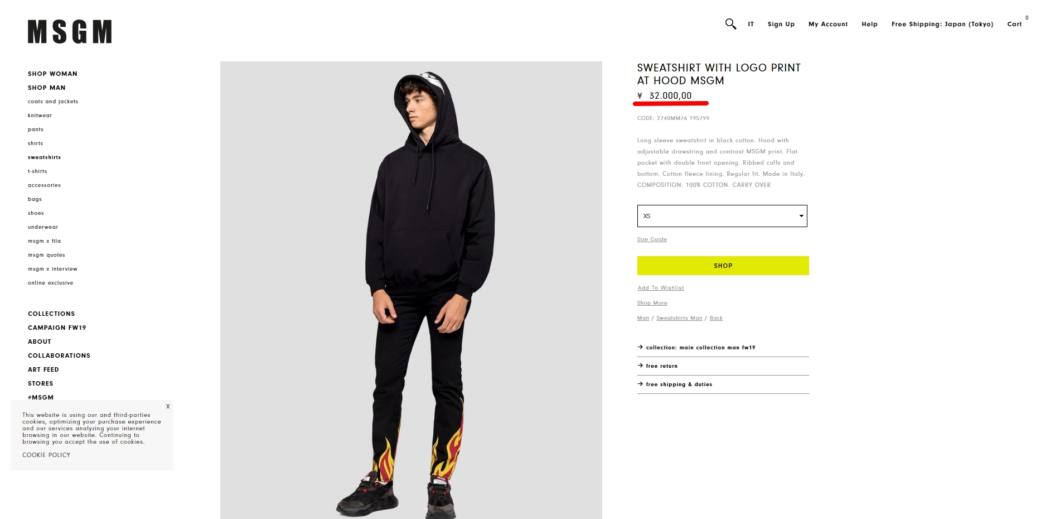Screen dimensions: 1060x519
Task: Open the Size Guide link
Action: tap(652, 239)
